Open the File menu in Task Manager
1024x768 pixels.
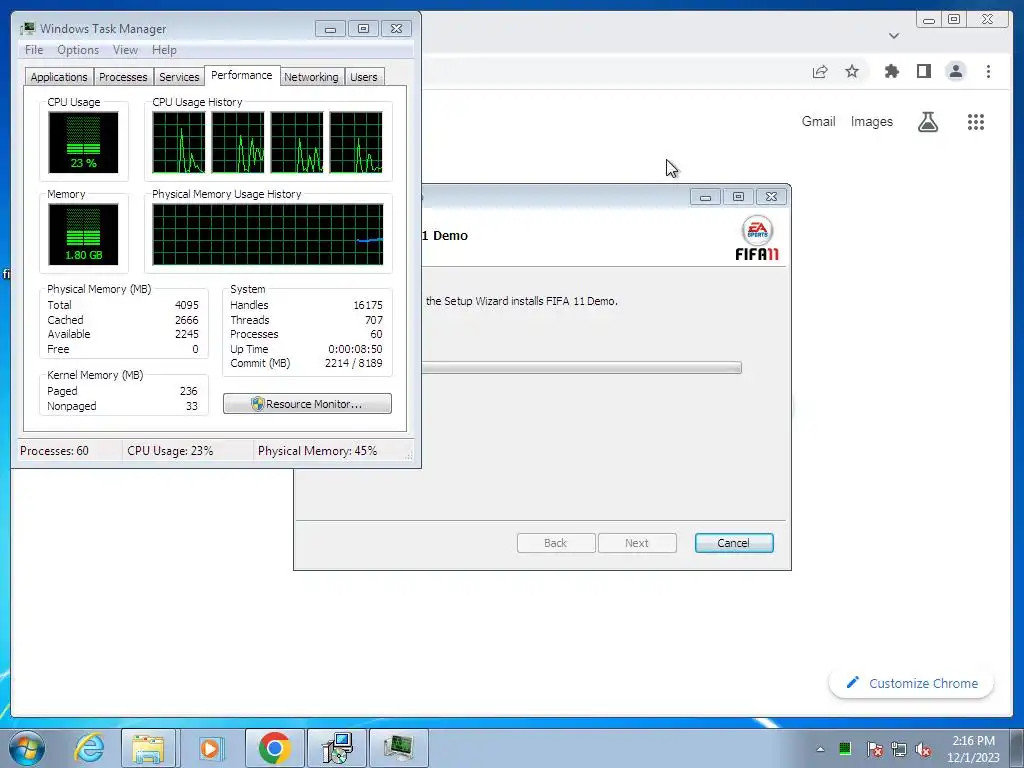tap(34, 50)
